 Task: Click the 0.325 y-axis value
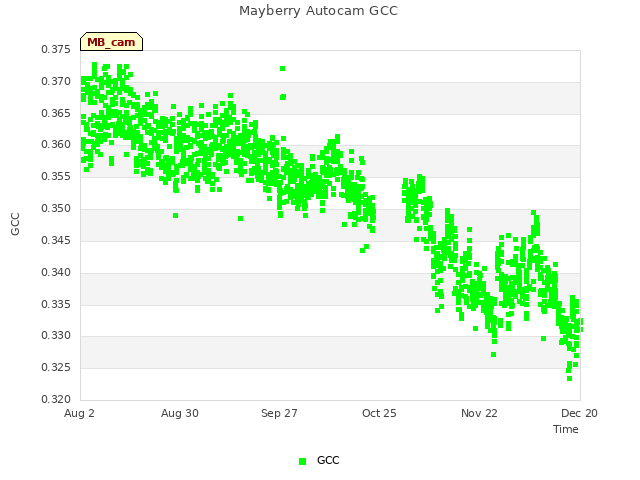coord(56,367)
